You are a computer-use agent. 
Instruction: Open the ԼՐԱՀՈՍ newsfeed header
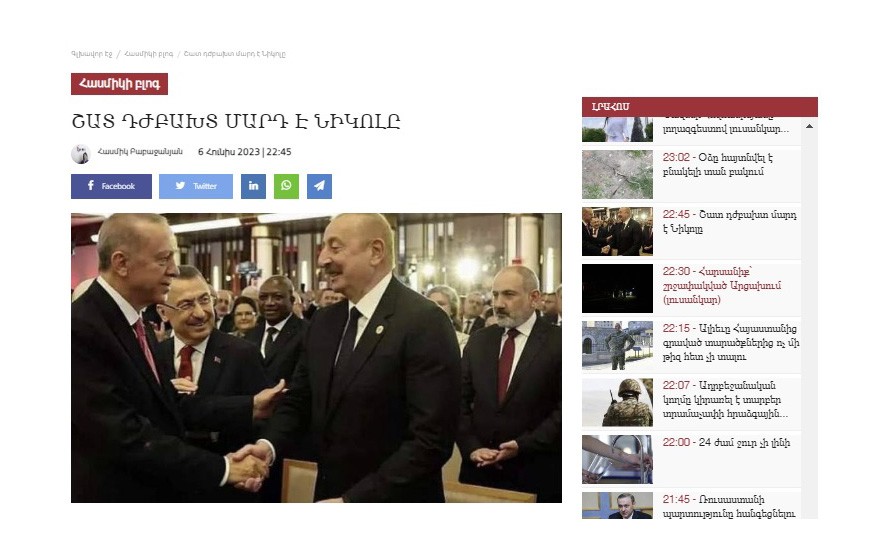click(699, 106)
